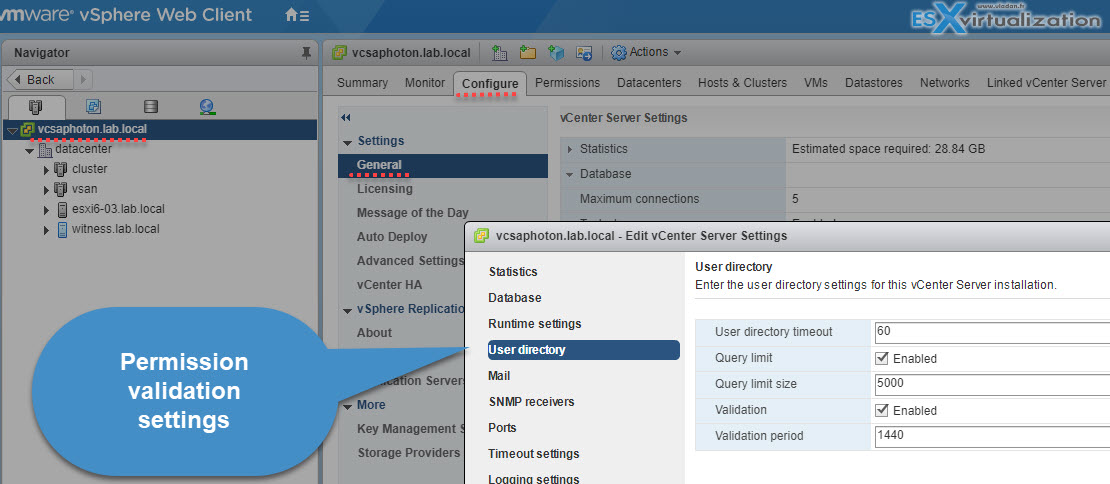Viewport: 1110px width, 484px height.
Task: Open the home menu icon in the header
Action: 297,15
